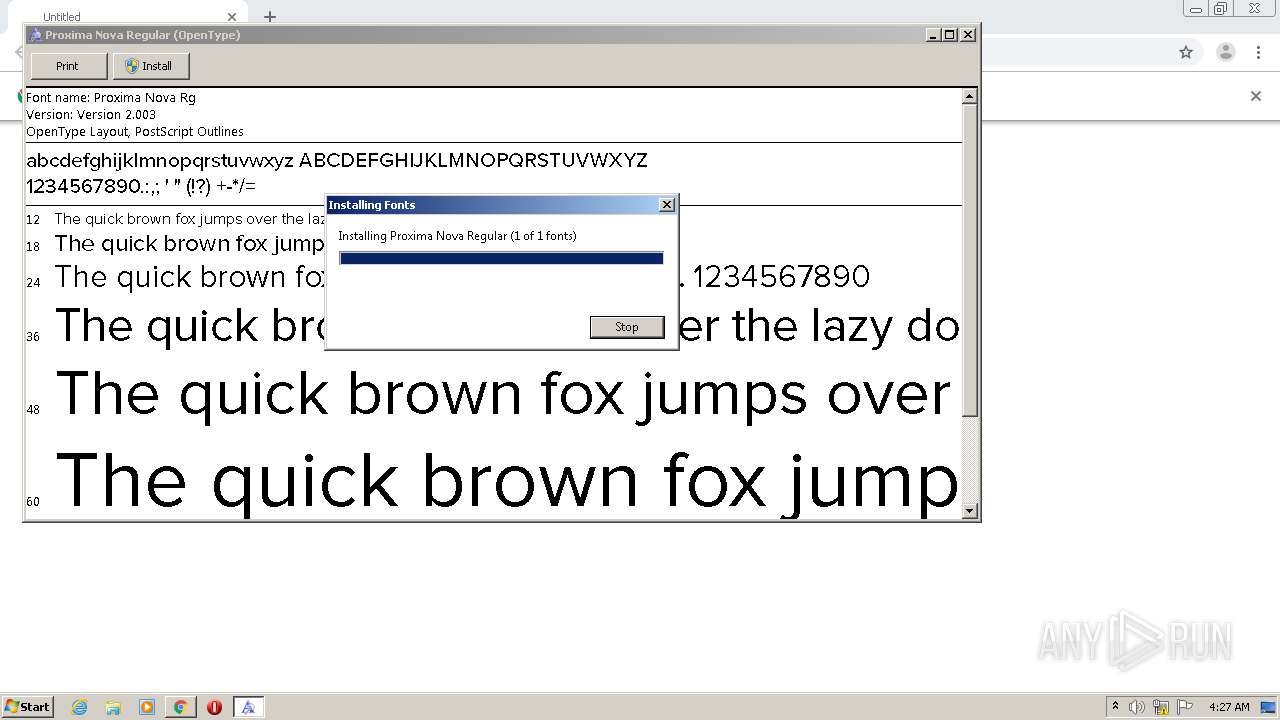
Task: Click the network icon in the system tray
Action: tap(1161, 707)
